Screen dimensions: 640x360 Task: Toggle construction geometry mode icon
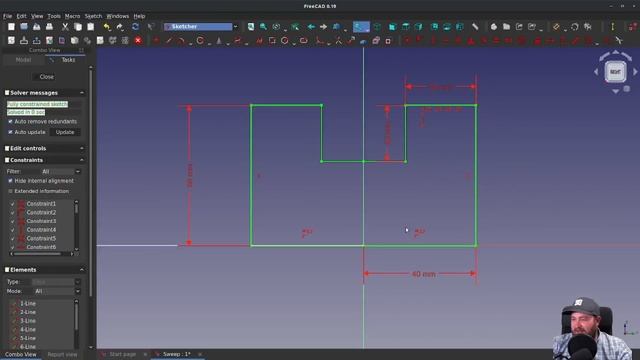(x=388, y=40)
